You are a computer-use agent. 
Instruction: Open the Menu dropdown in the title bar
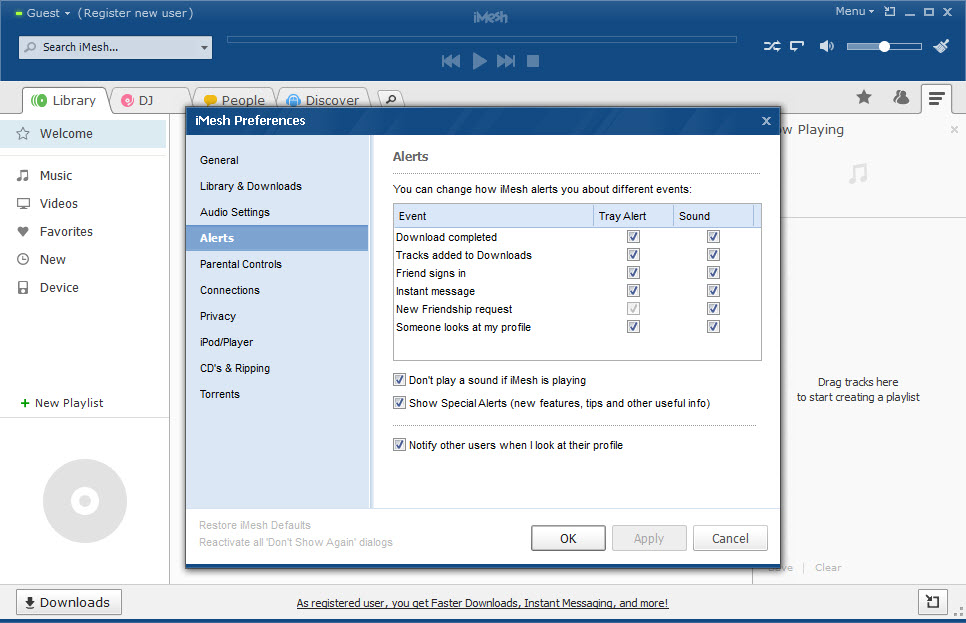pyautogui.click(x=854, y=12)
